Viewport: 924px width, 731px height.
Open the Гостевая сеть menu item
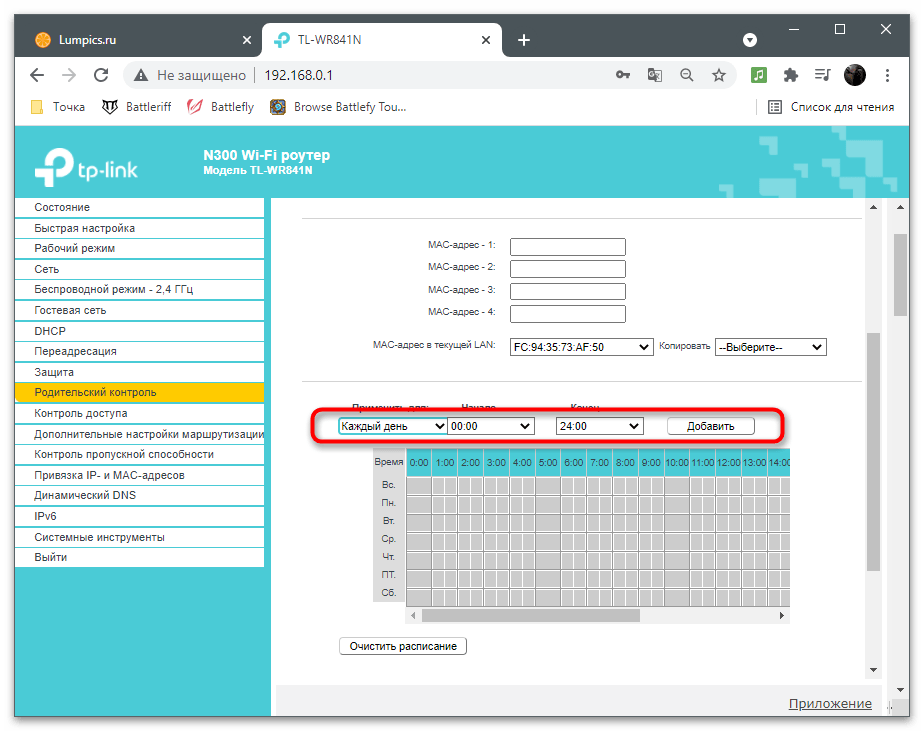coord(139,310)
